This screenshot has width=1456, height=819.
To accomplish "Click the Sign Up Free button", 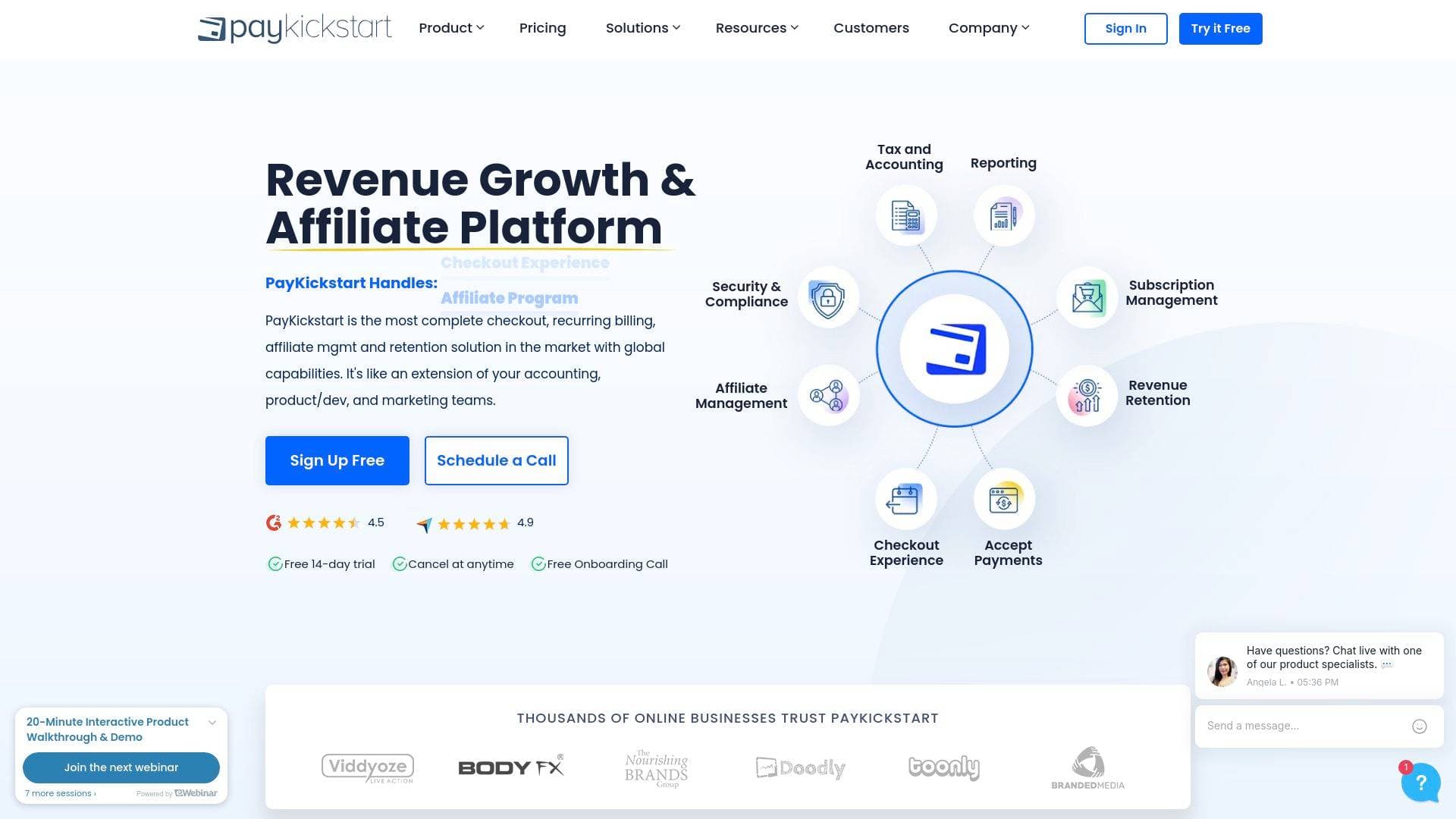I will (337, 460).
